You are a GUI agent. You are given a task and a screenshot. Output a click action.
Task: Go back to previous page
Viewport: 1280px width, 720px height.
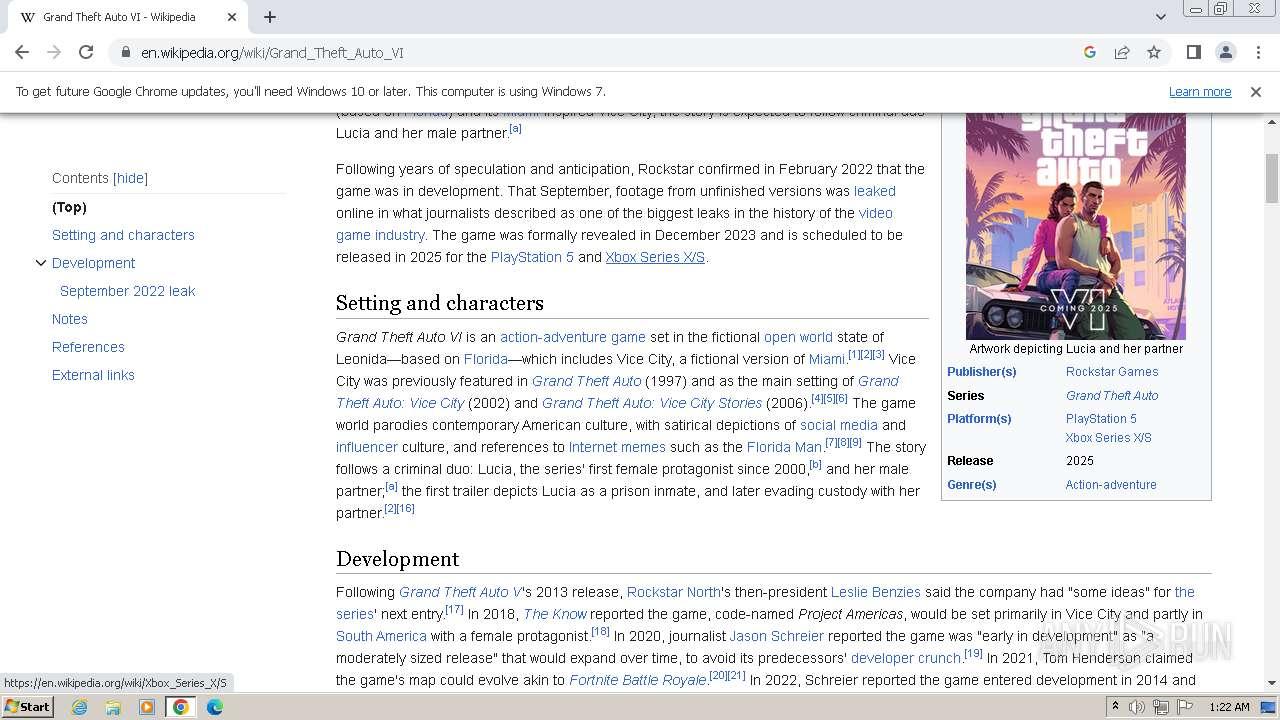(x=22, y=52)
